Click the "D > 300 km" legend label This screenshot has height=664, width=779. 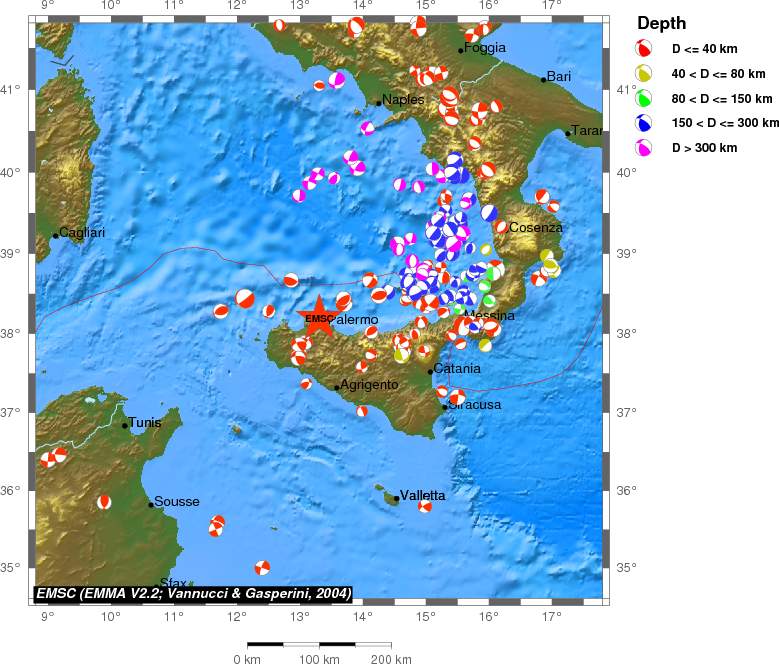(x=704, y=148)
